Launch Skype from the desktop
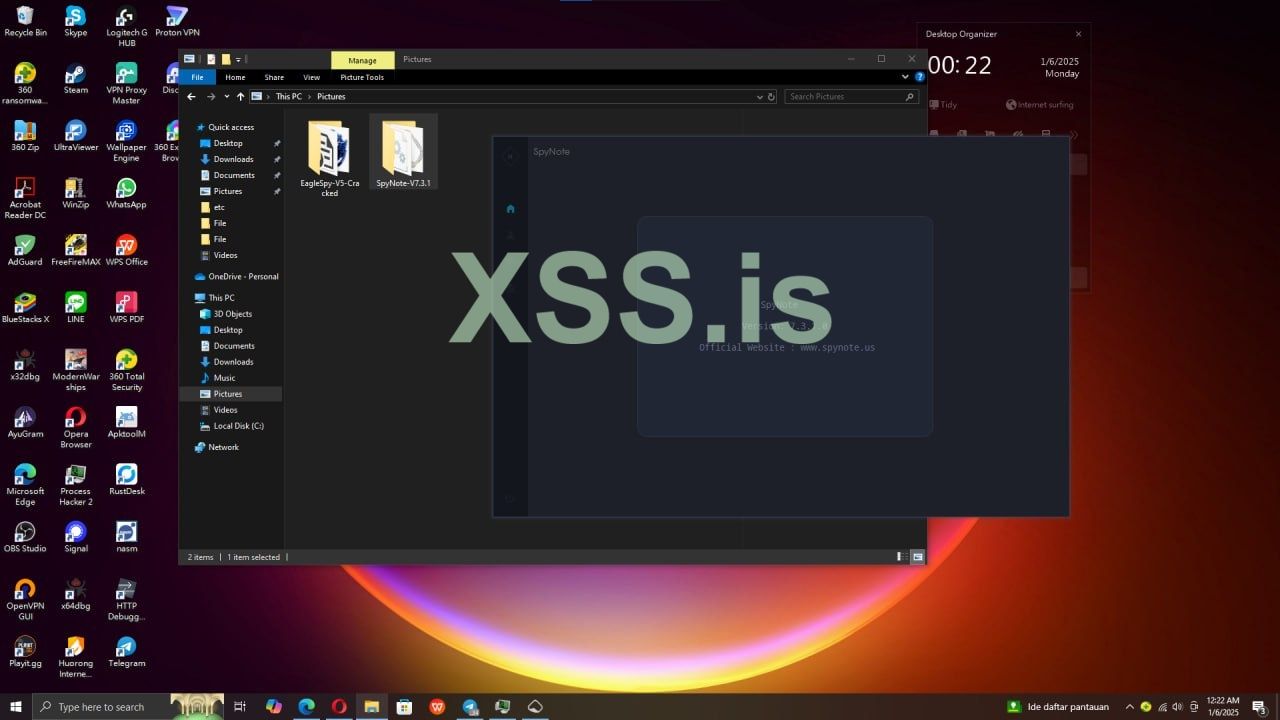Screen dimensions: 1280x720 click(76, 22)
